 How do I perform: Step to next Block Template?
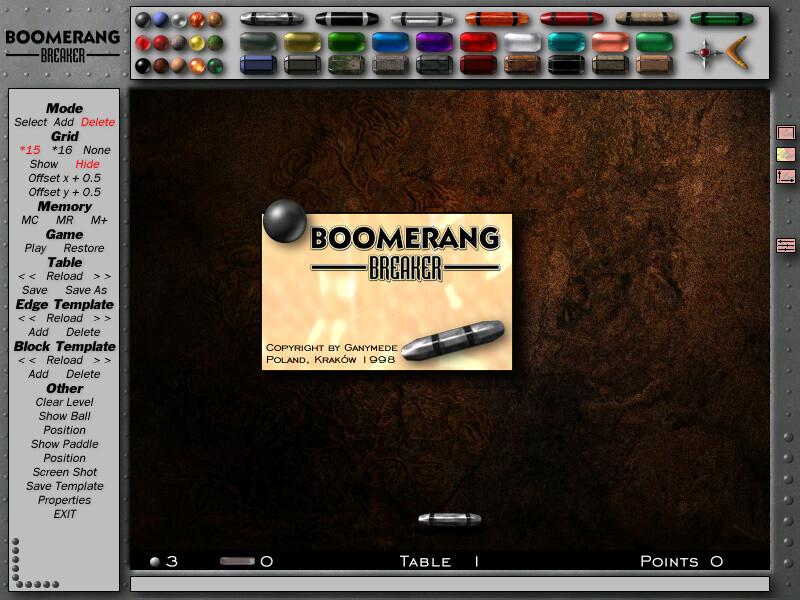[x=102, y=360]
